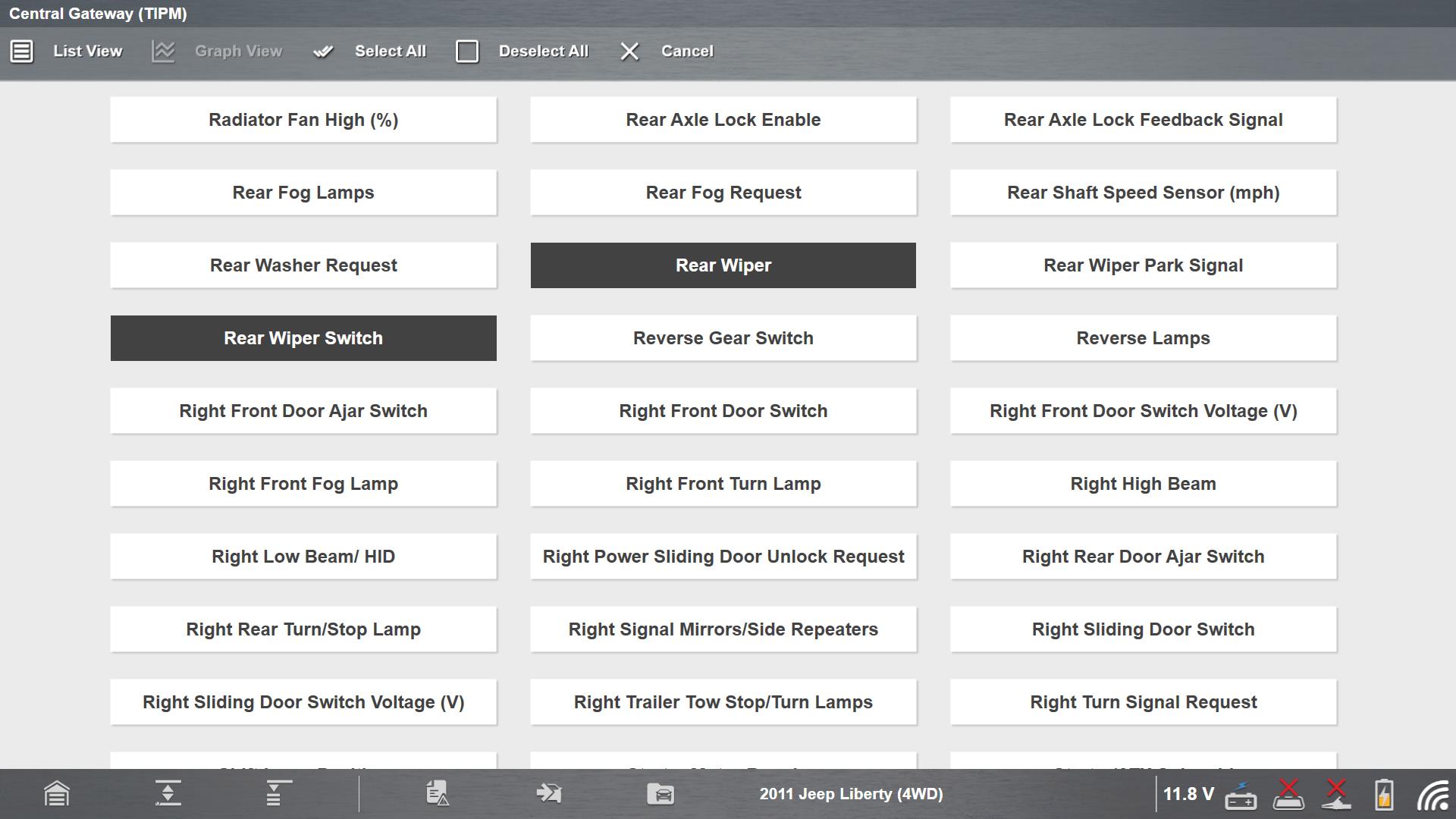The width and height of the screenshot is (1456, 819).
Task: Click 2011 Jeep Liberty (4WD) vehicle label
Action: click(x=851, y=794)
